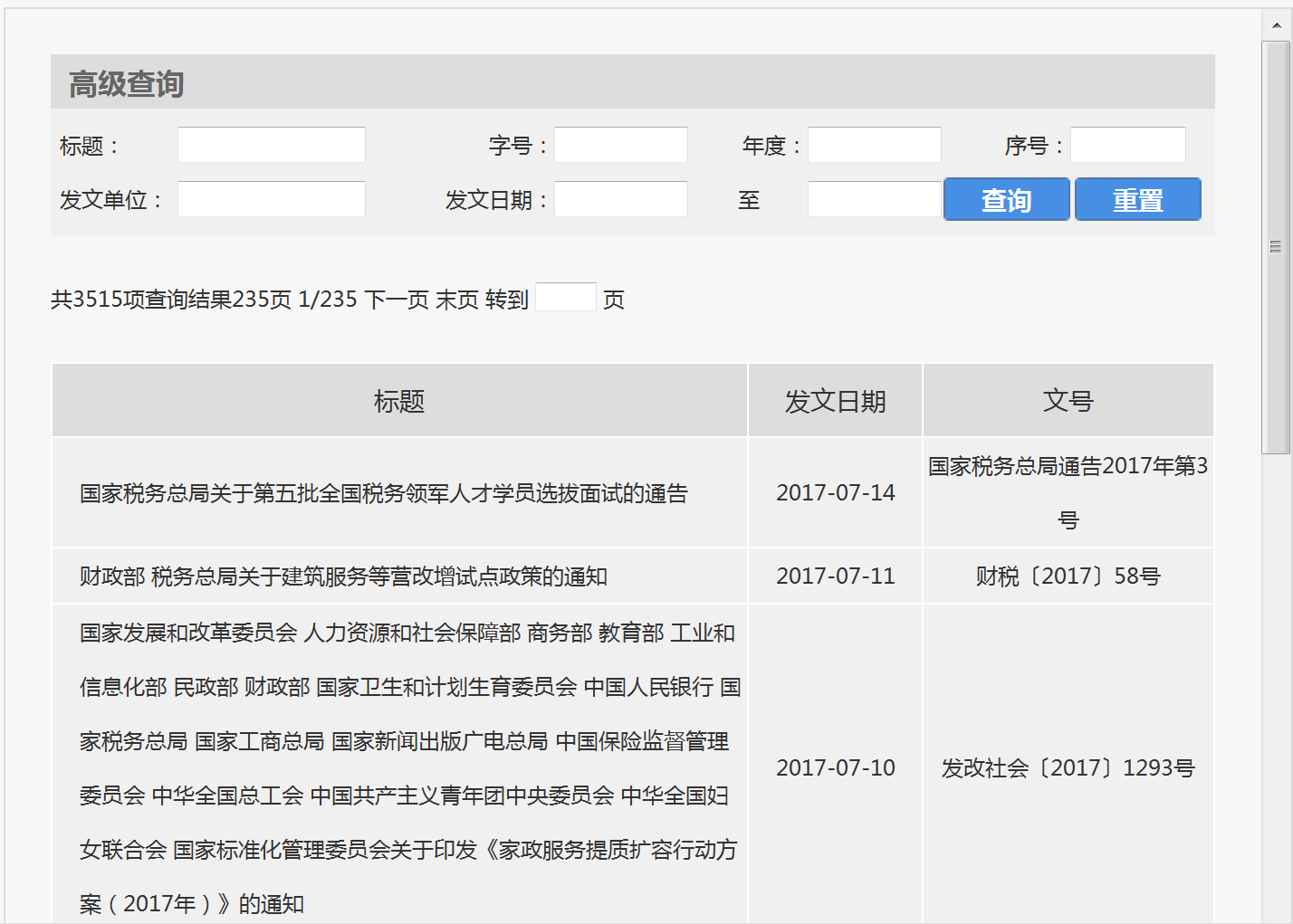Viewport: 1293px width, 924px height.
Task: Click the 共3515项查询结果235页 result count text
Action: click(171, 300)
